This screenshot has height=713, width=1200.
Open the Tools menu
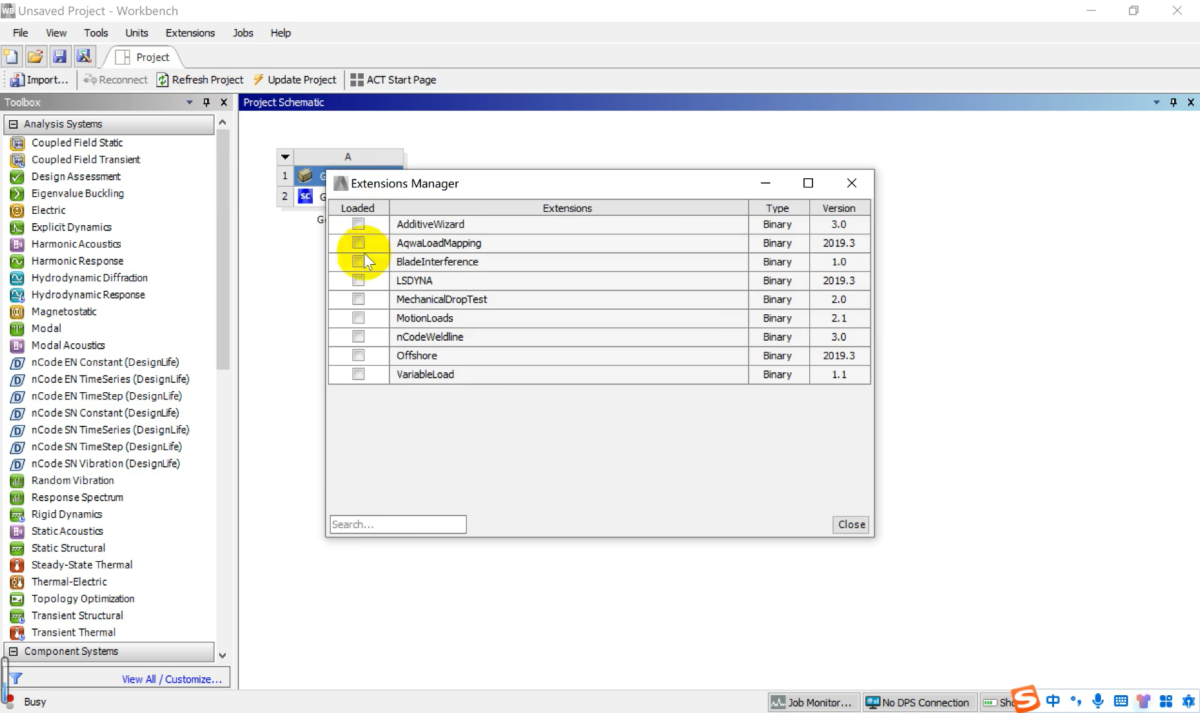click(96, 33)
